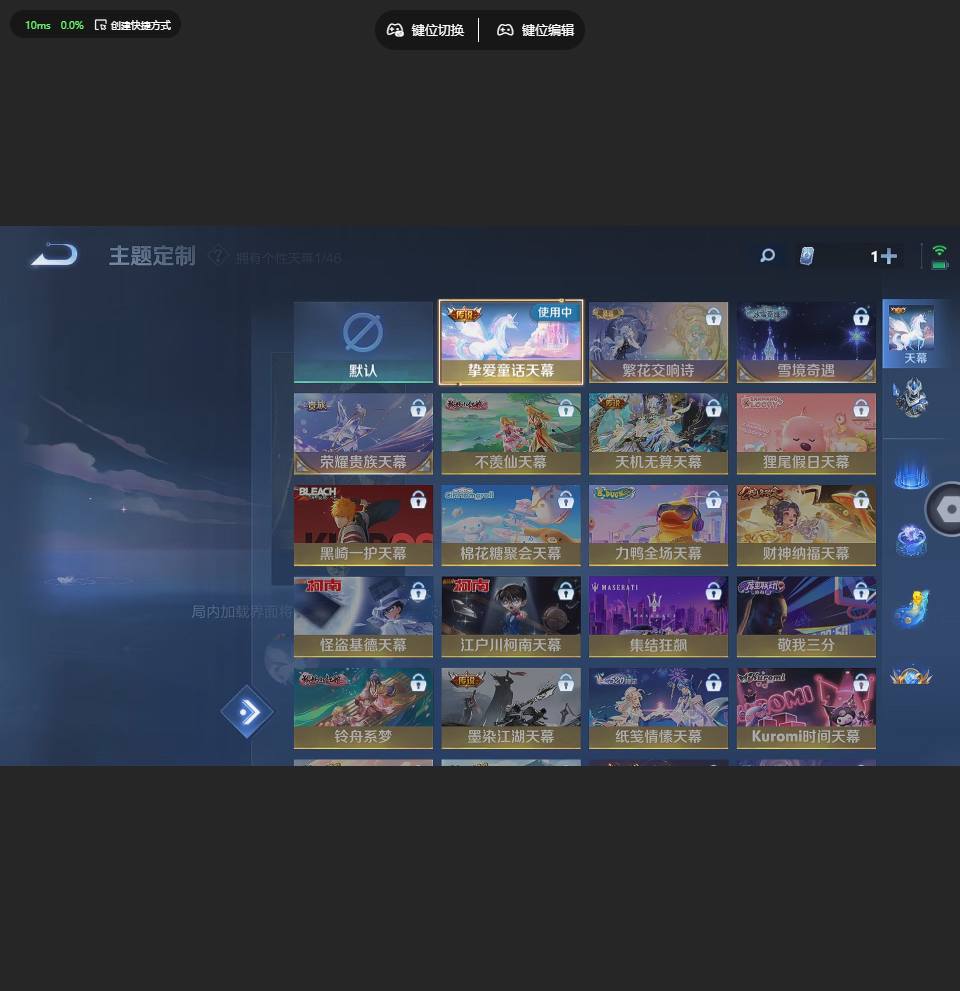The height and width of the screenshot is (991, 960).
Task: Switch to the 天幕 tab
Action: pos(912,335)
